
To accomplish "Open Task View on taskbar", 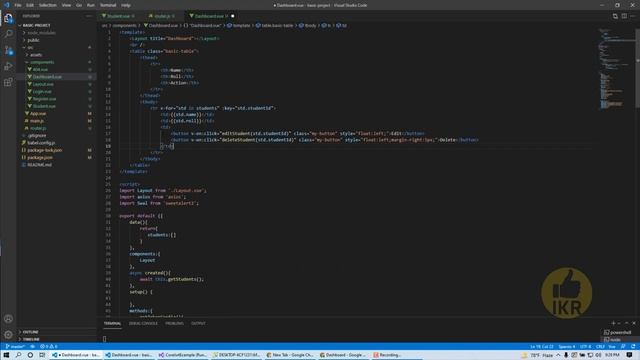I will click(42, 355).
